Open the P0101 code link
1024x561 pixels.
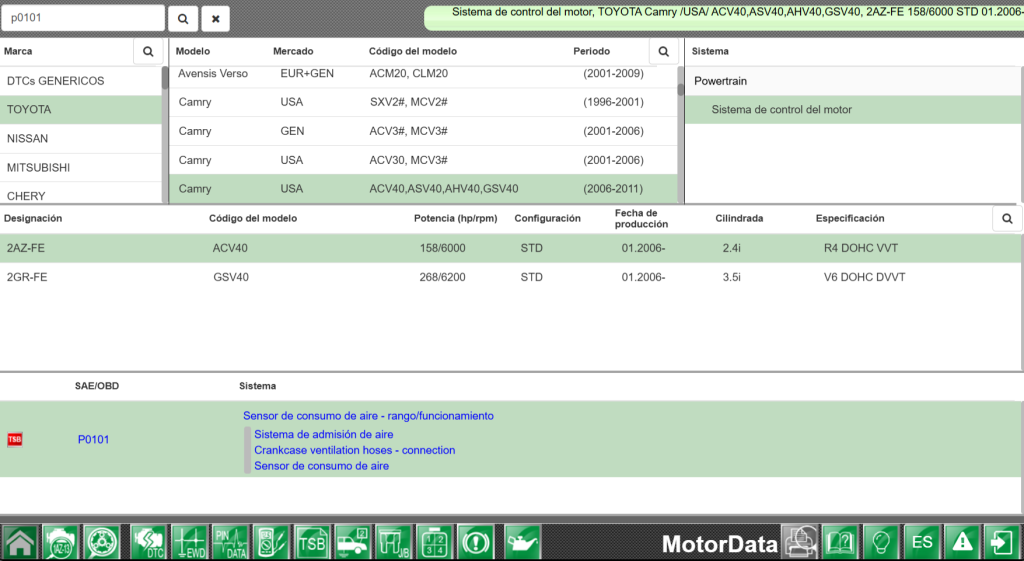click(93, 440)
